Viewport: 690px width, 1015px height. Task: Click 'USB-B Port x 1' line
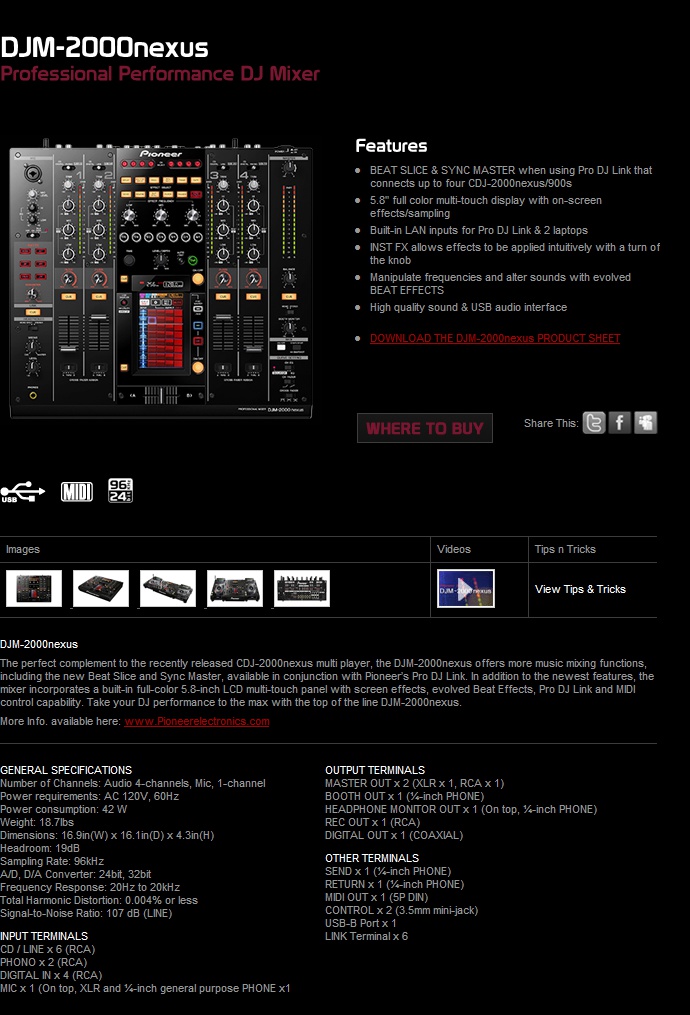[x=361, y=923]
